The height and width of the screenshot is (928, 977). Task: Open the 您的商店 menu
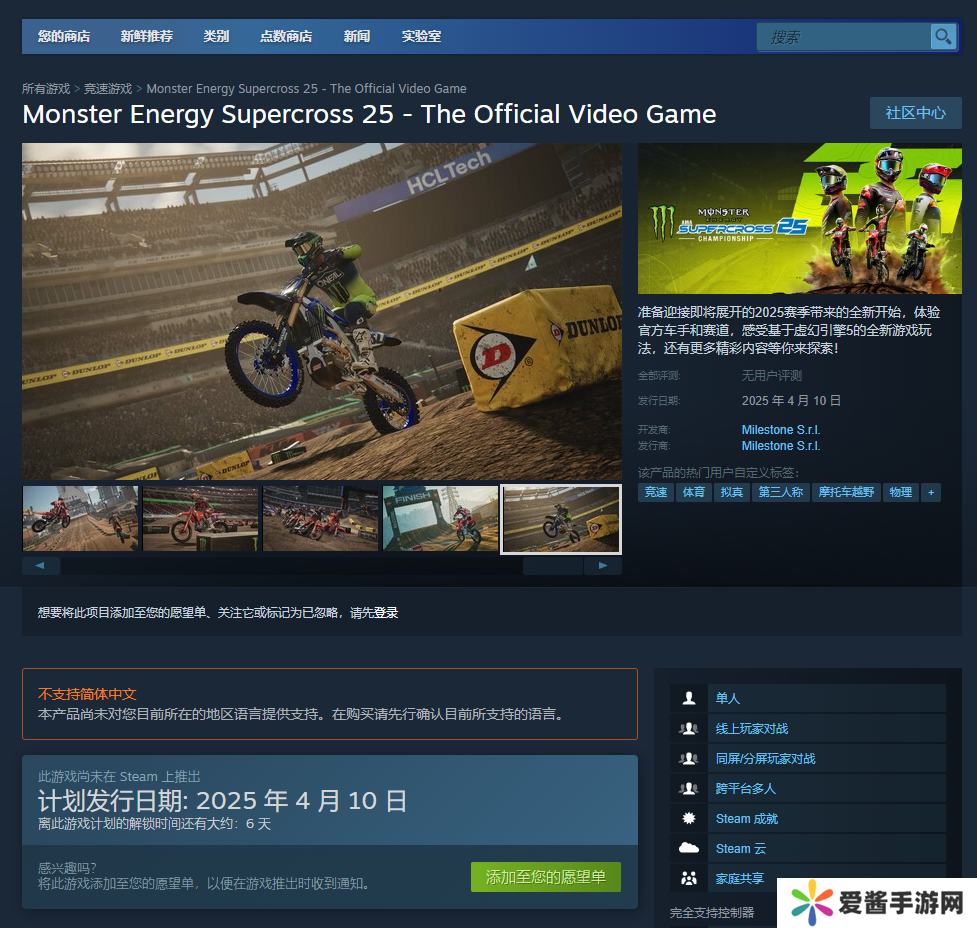(64, 36)
